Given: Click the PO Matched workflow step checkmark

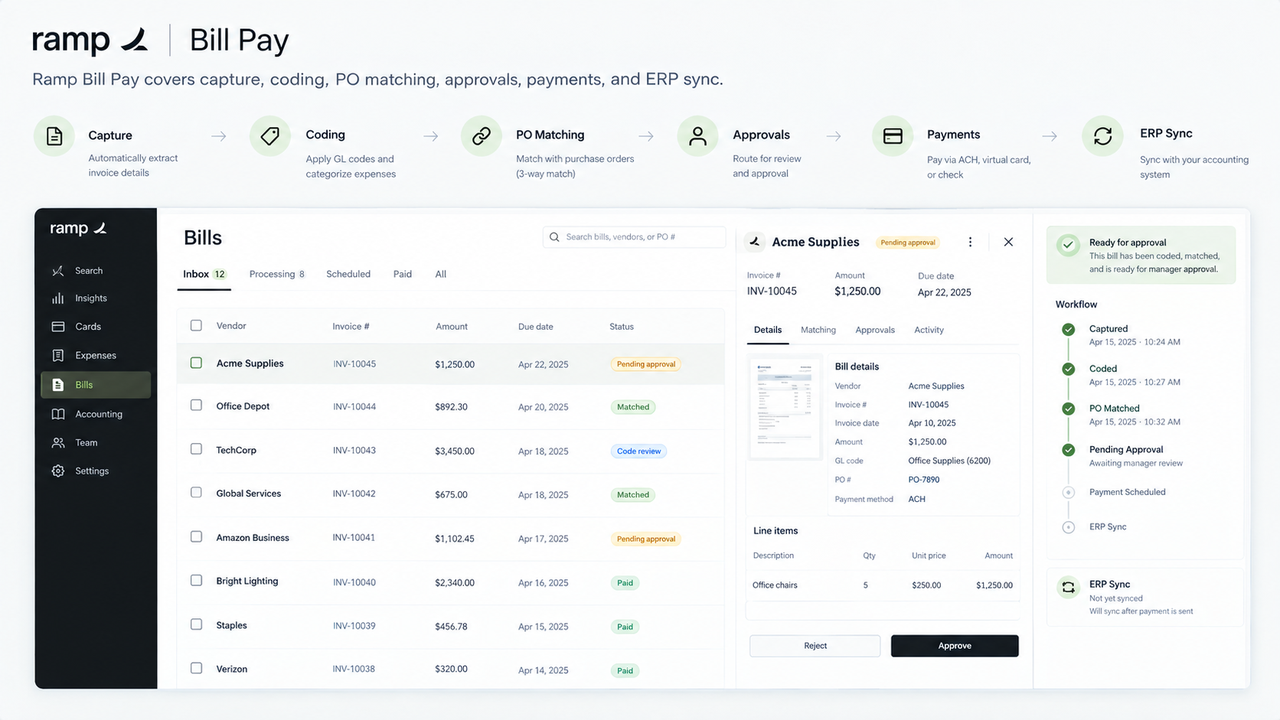Looking at the screenshot, I should click(1068, 409).
